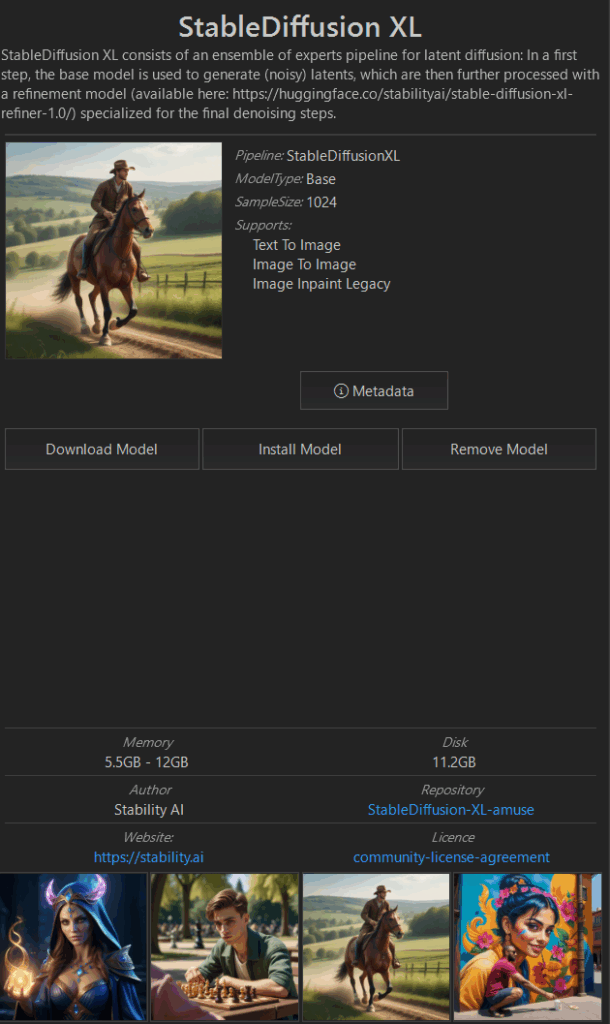Image resolution: width=610 pixels, height=1024 pixels.
Task: Click the Disk value 11.2GB
Action: [x=454, y=762]
